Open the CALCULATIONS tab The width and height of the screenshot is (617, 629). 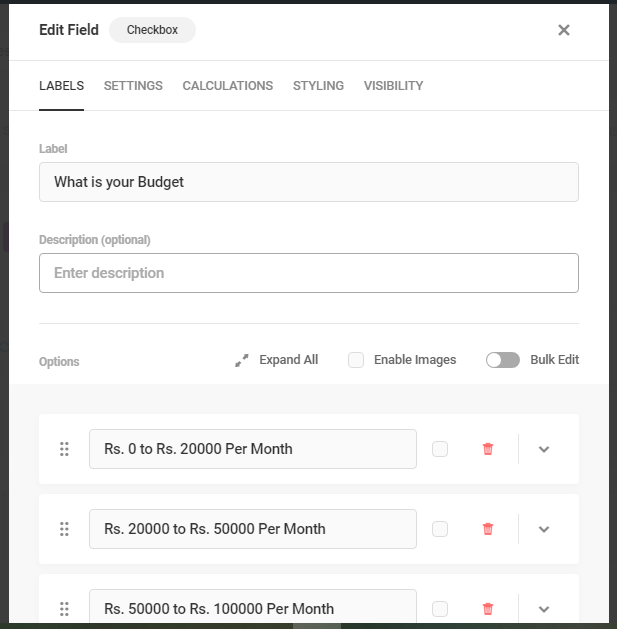coord(227,85)
